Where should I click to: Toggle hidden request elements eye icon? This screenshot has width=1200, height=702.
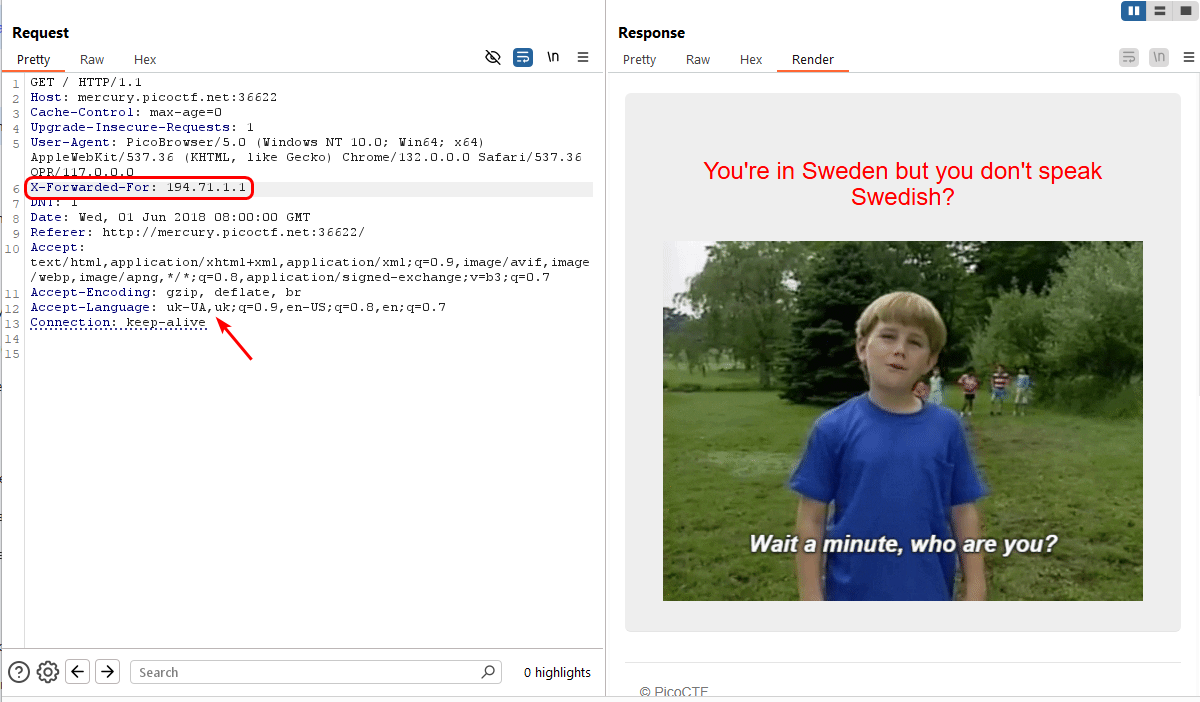pos(492,58)
